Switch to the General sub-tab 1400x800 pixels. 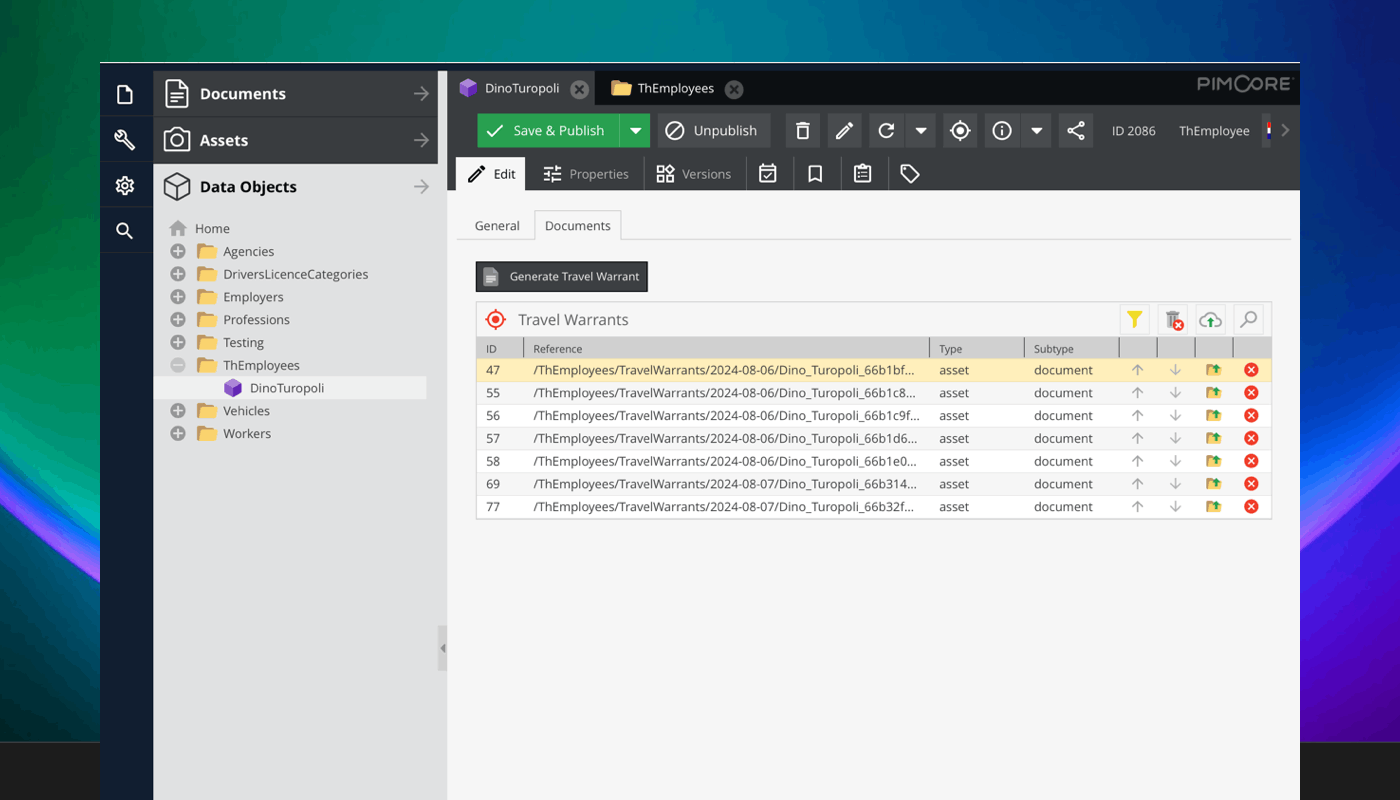pos(497,226)
